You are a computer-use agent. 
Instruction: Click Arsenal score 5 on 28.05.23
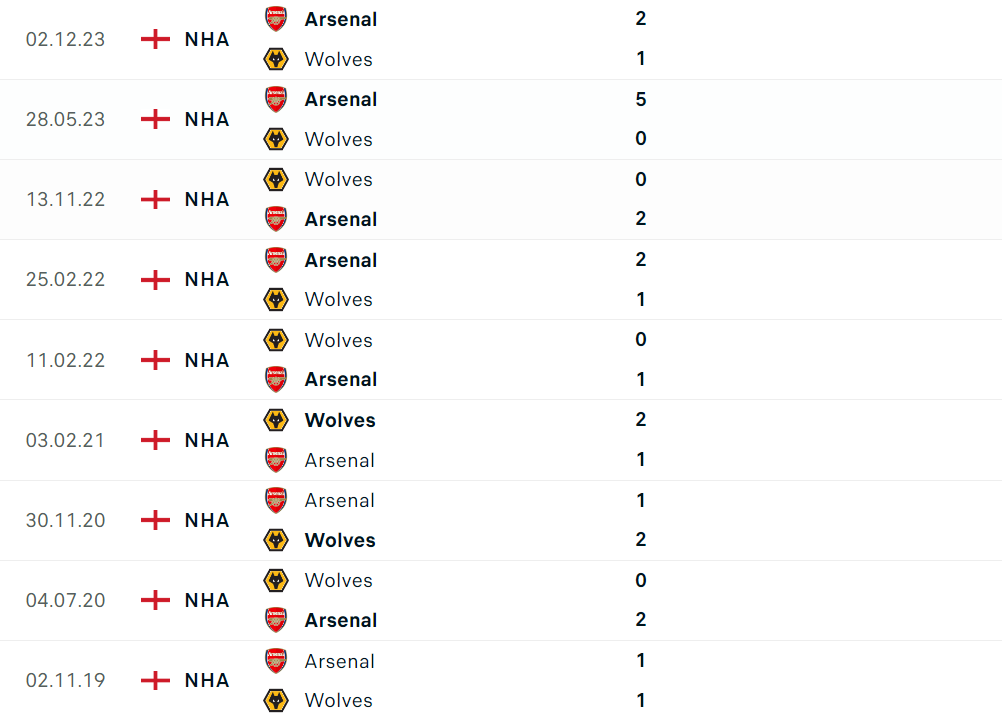[x=641, y=99]
